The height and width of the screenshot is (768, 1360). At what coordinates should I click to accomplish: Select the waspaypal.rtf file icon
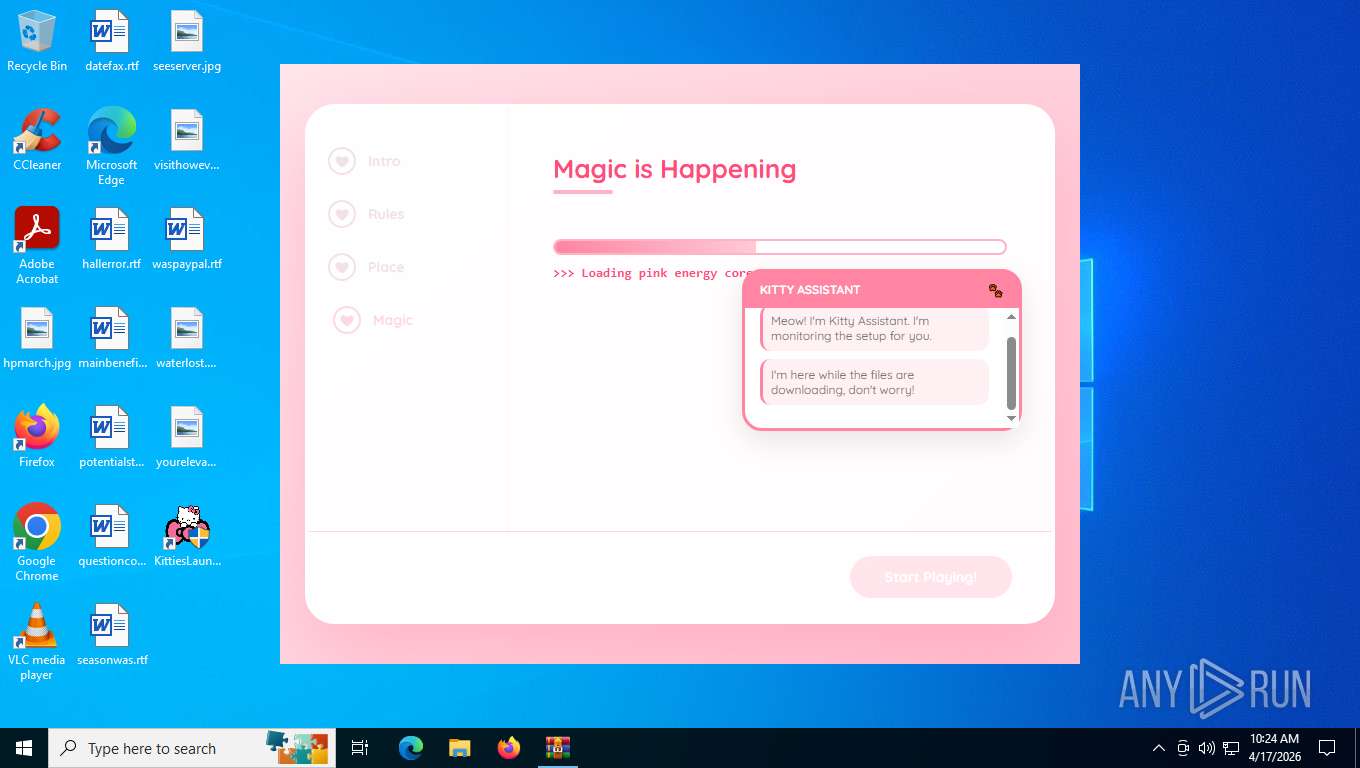point(187,239)
